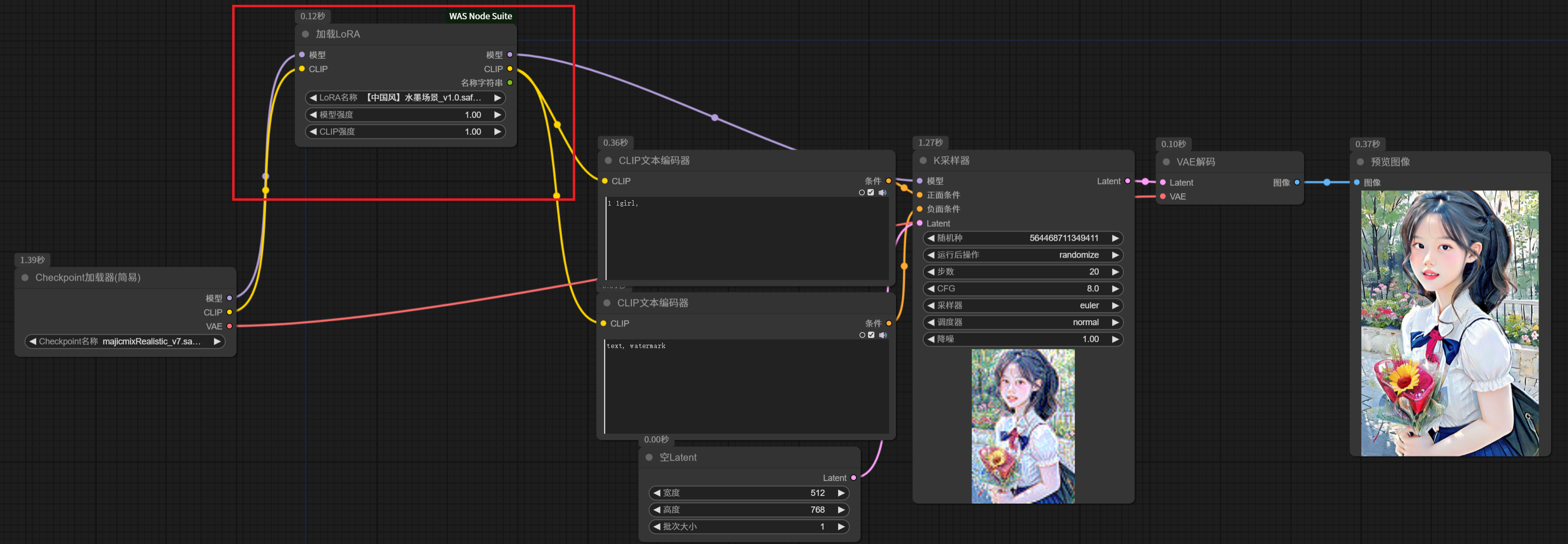The height and width of the screenshot is (544, 1568).
Task: Click the generated preview image of the girl
Action: coord(1449,323)
